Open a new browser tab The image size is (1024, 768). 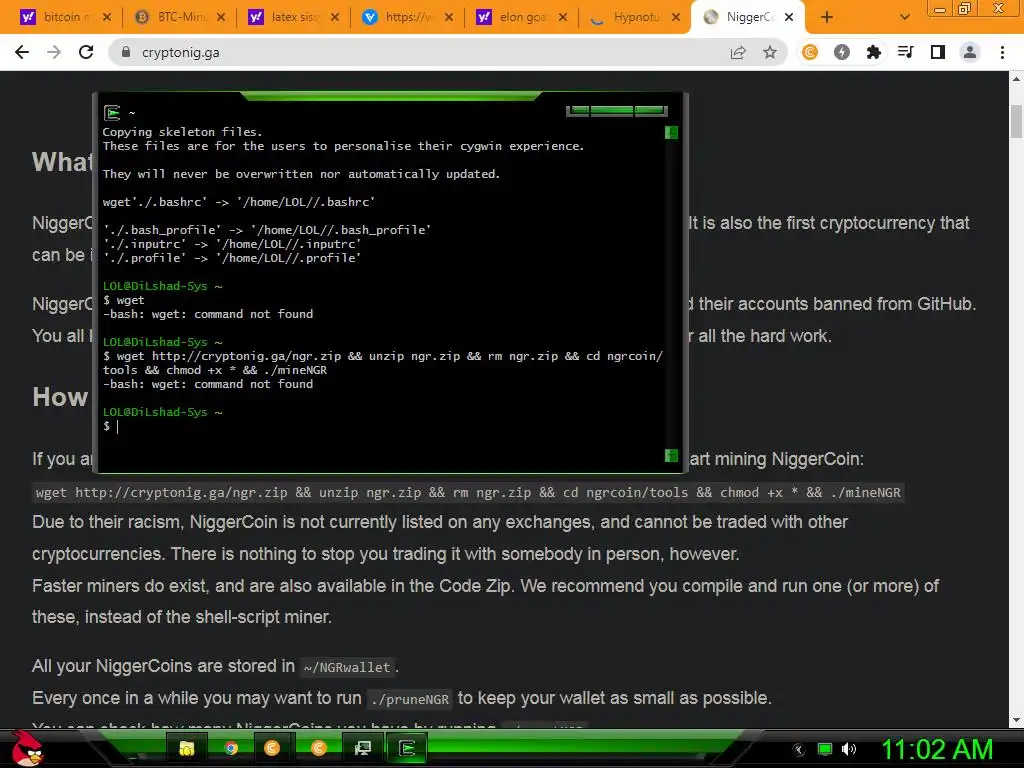click(x=827, y=17)
